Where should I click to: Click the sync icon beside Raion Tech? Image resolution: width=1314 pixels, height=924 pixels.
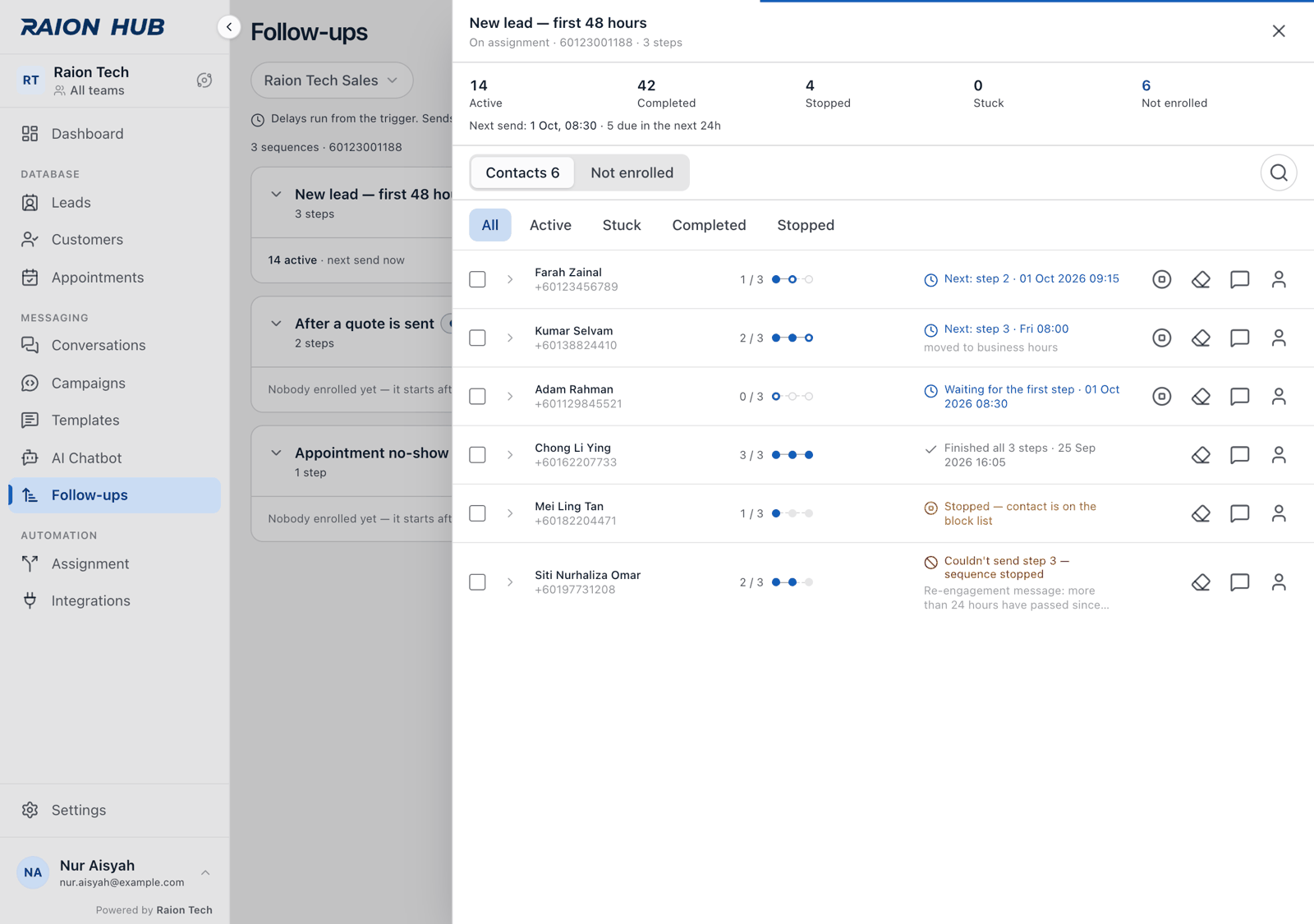204,80
